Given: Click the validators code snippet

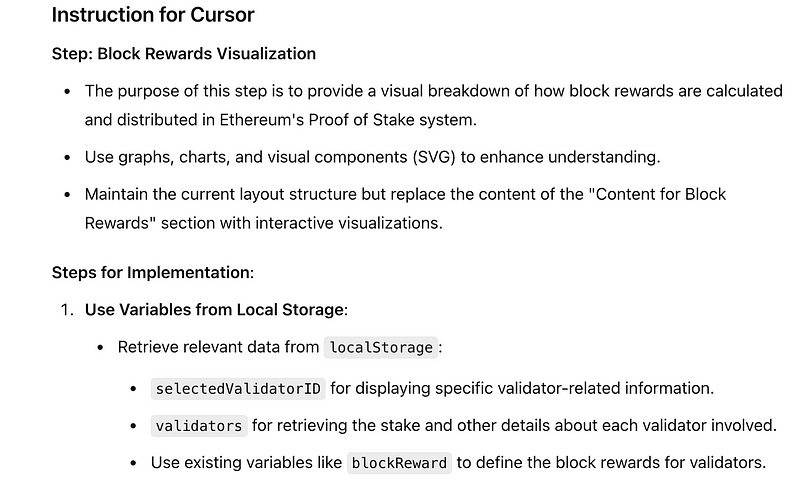Looking at the screenshot, I should coord(199,425).
